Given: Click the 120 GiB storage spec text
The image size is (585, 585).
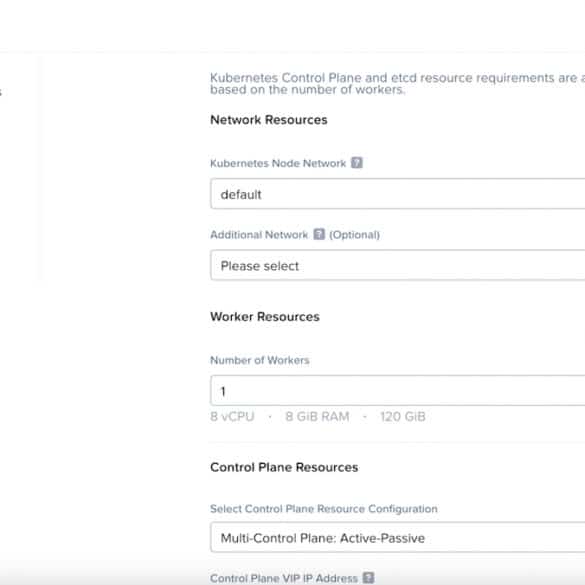Looking at the screenshot, I should (403, 416).
